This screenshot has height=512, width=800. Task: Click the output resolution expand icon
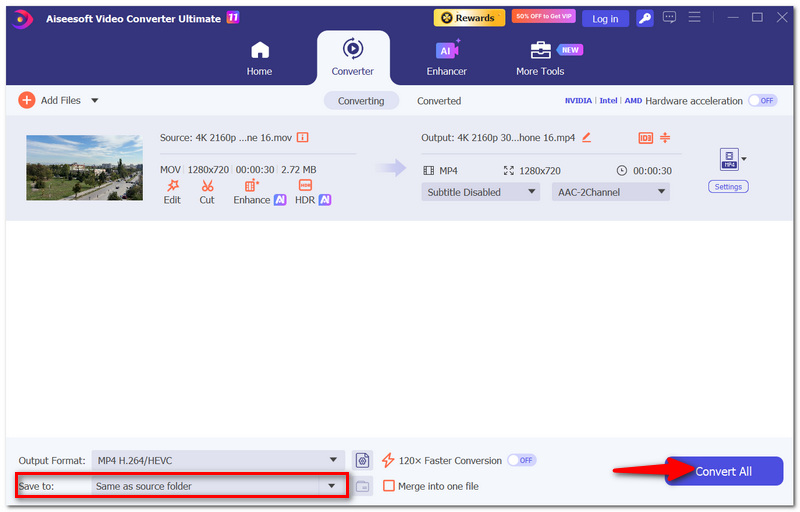509,171
